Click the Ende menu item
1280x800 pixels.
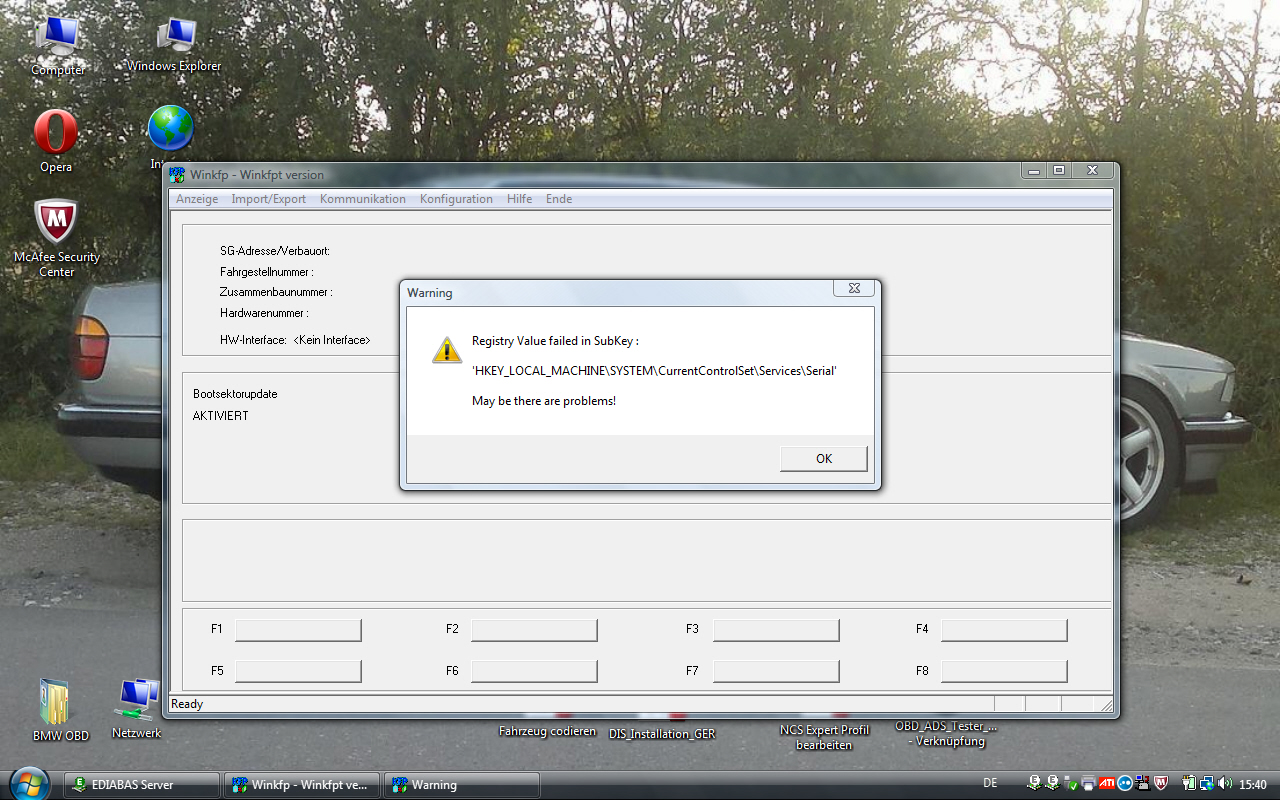click(x=559, y=199)
